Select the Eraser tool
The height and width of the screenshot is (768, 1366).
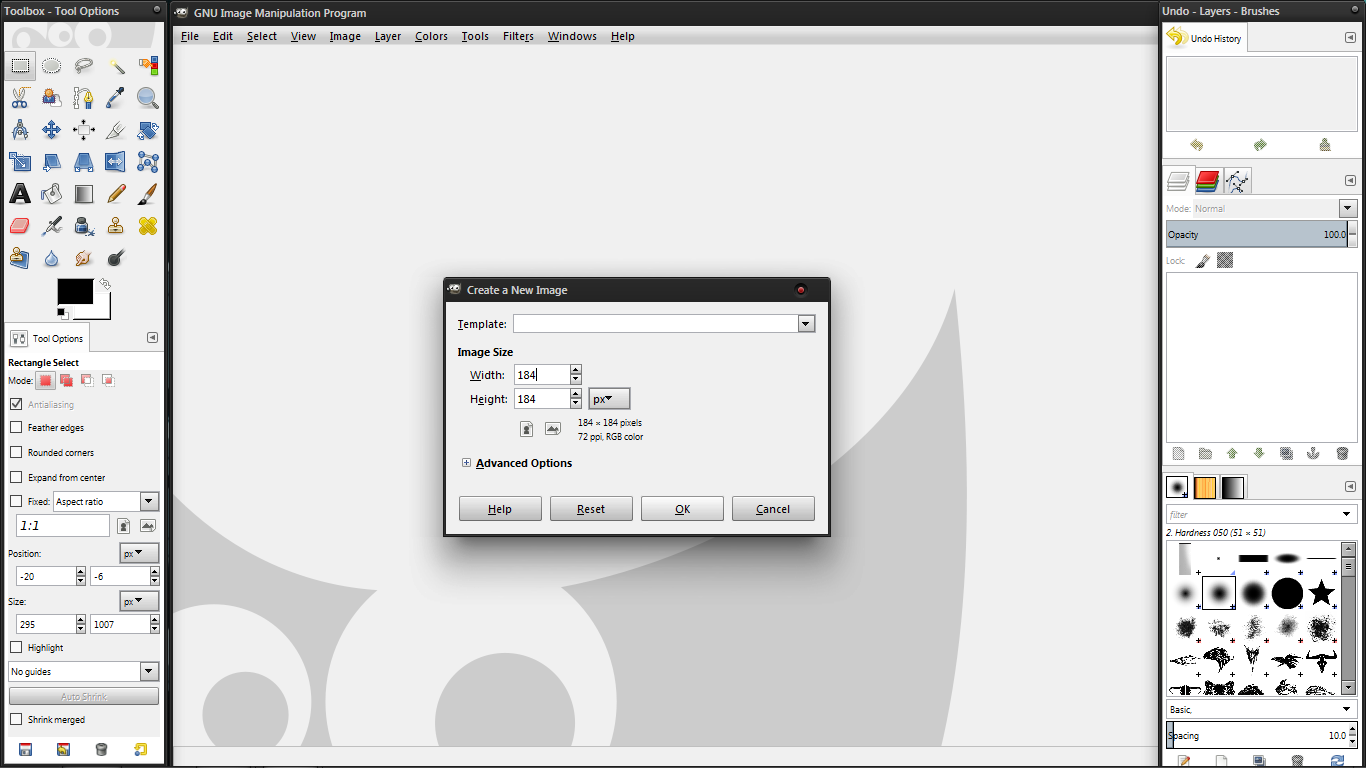[20, 226]
